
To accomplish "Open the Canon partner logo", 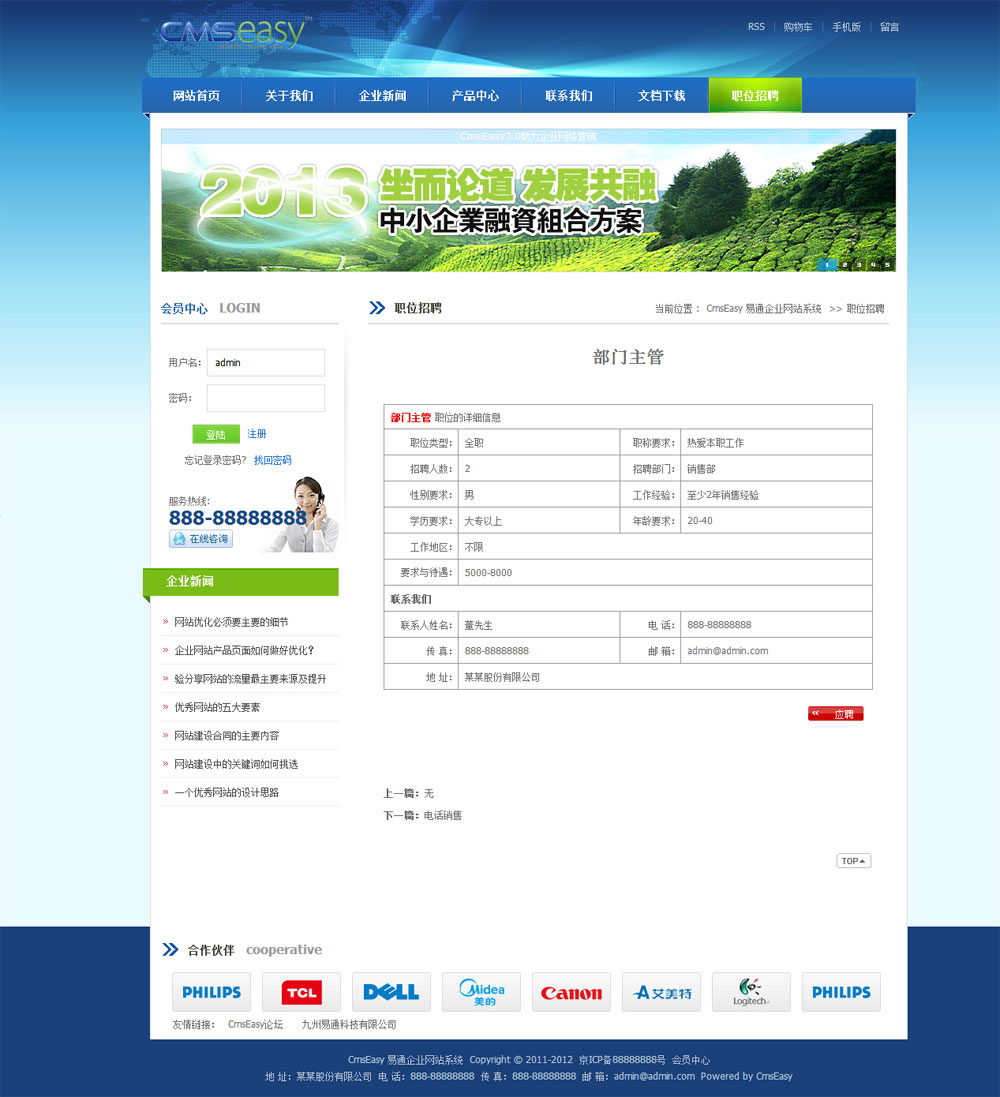I will point(571,992).
